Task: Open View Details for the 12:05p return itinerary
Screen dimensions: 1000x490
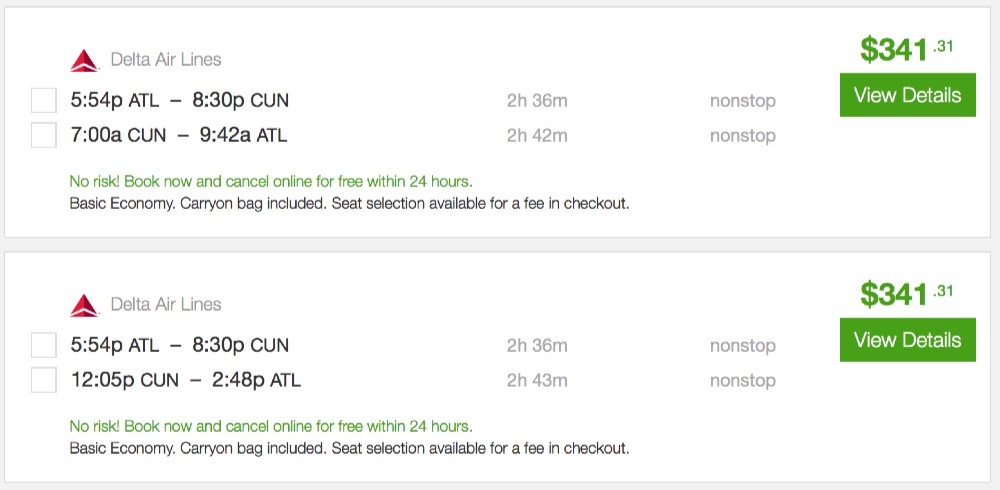Action: coord(907,340)
